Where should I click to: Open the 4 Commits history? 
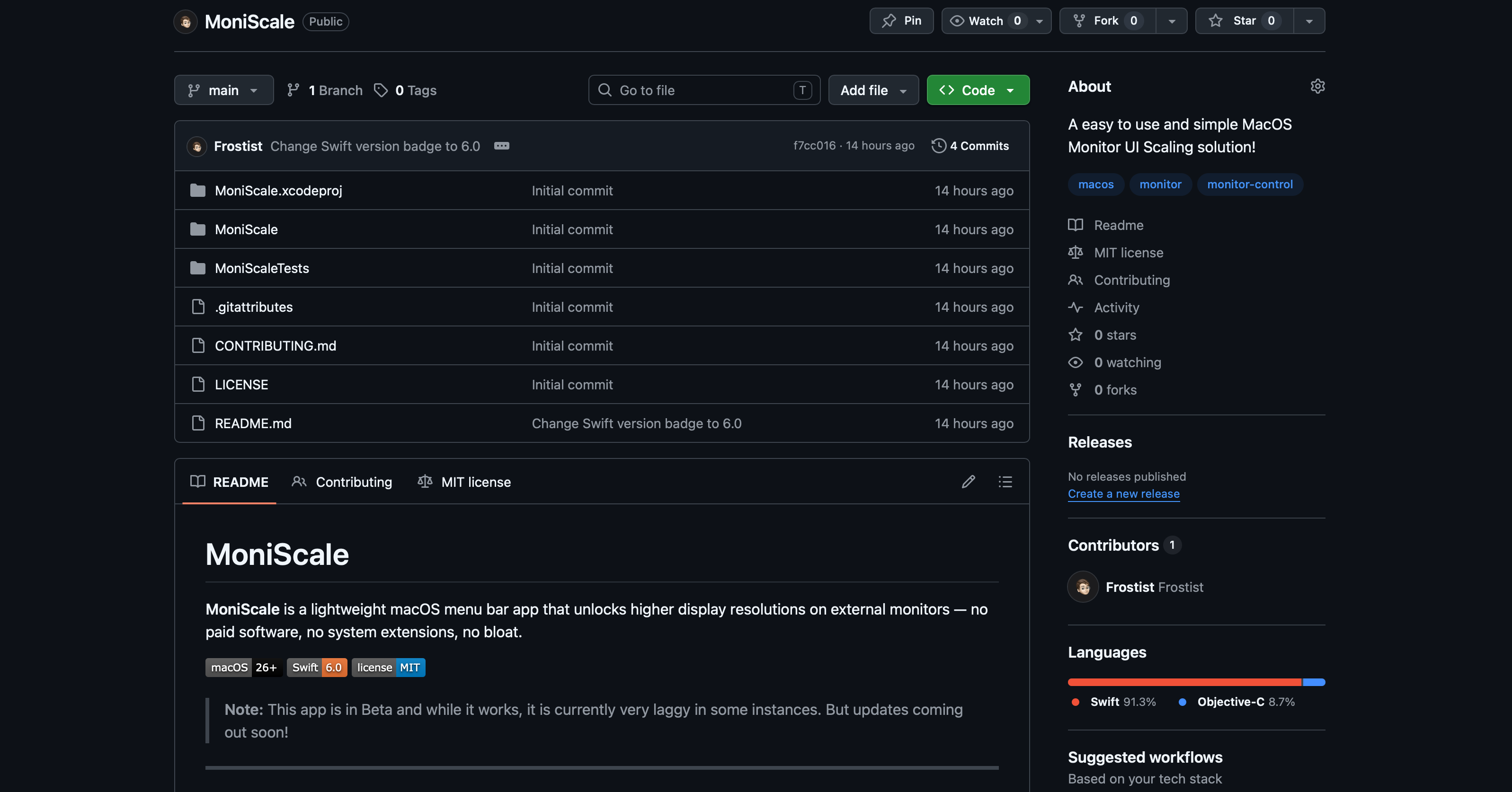coord(970,146)
